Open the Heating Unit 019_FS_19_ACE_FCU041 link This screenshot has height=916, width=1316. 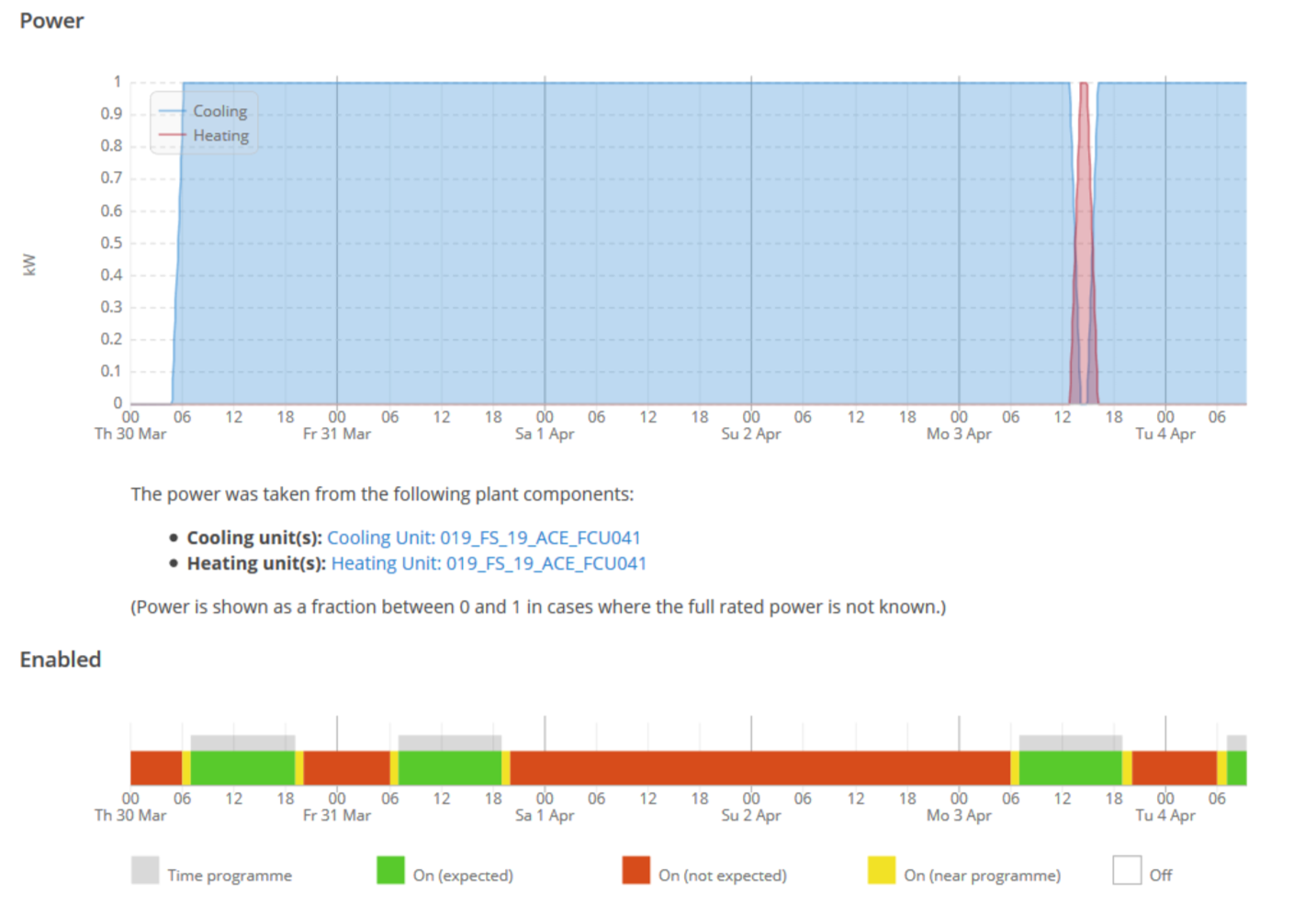[x=489, y=563]
